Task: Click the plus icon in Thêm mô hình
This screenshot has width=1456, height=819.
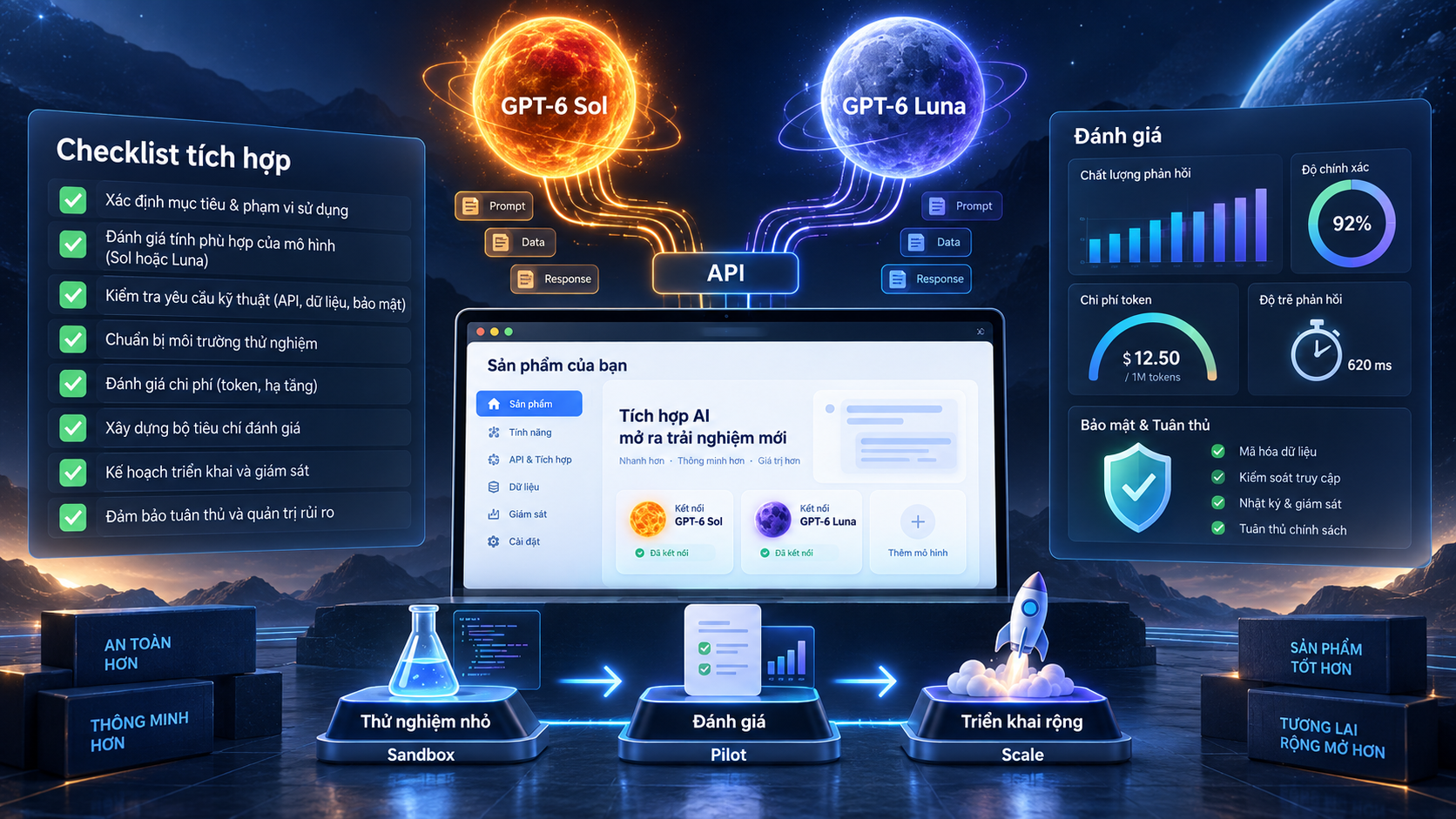Action: (x=918, y=521)
